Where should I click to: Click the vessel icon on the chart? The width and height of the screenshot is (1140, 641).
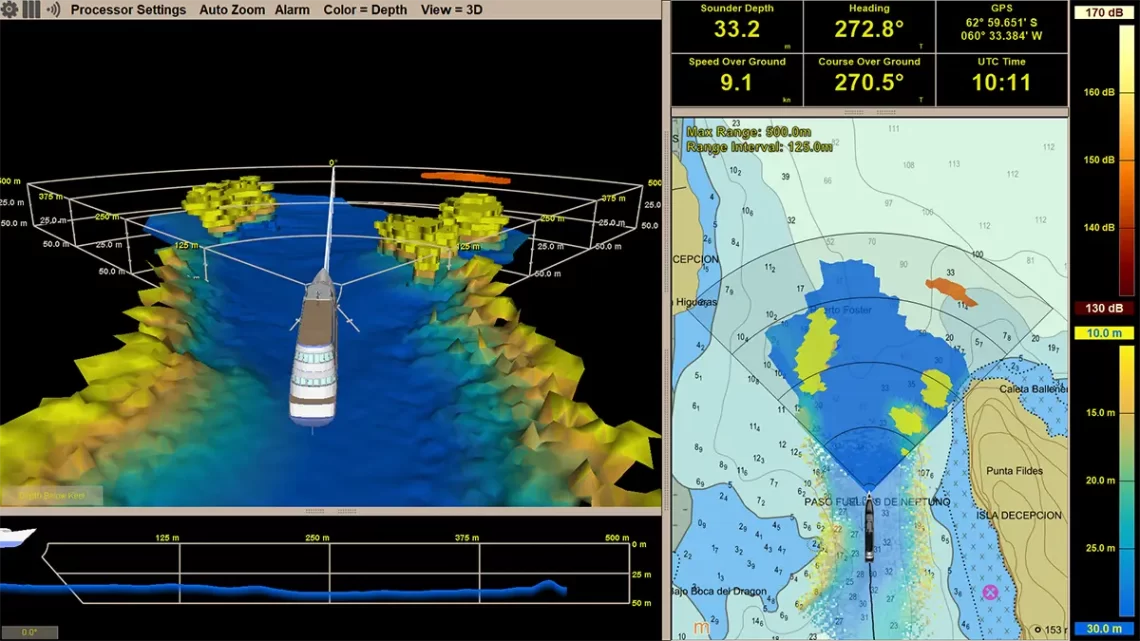coord(869,527)
